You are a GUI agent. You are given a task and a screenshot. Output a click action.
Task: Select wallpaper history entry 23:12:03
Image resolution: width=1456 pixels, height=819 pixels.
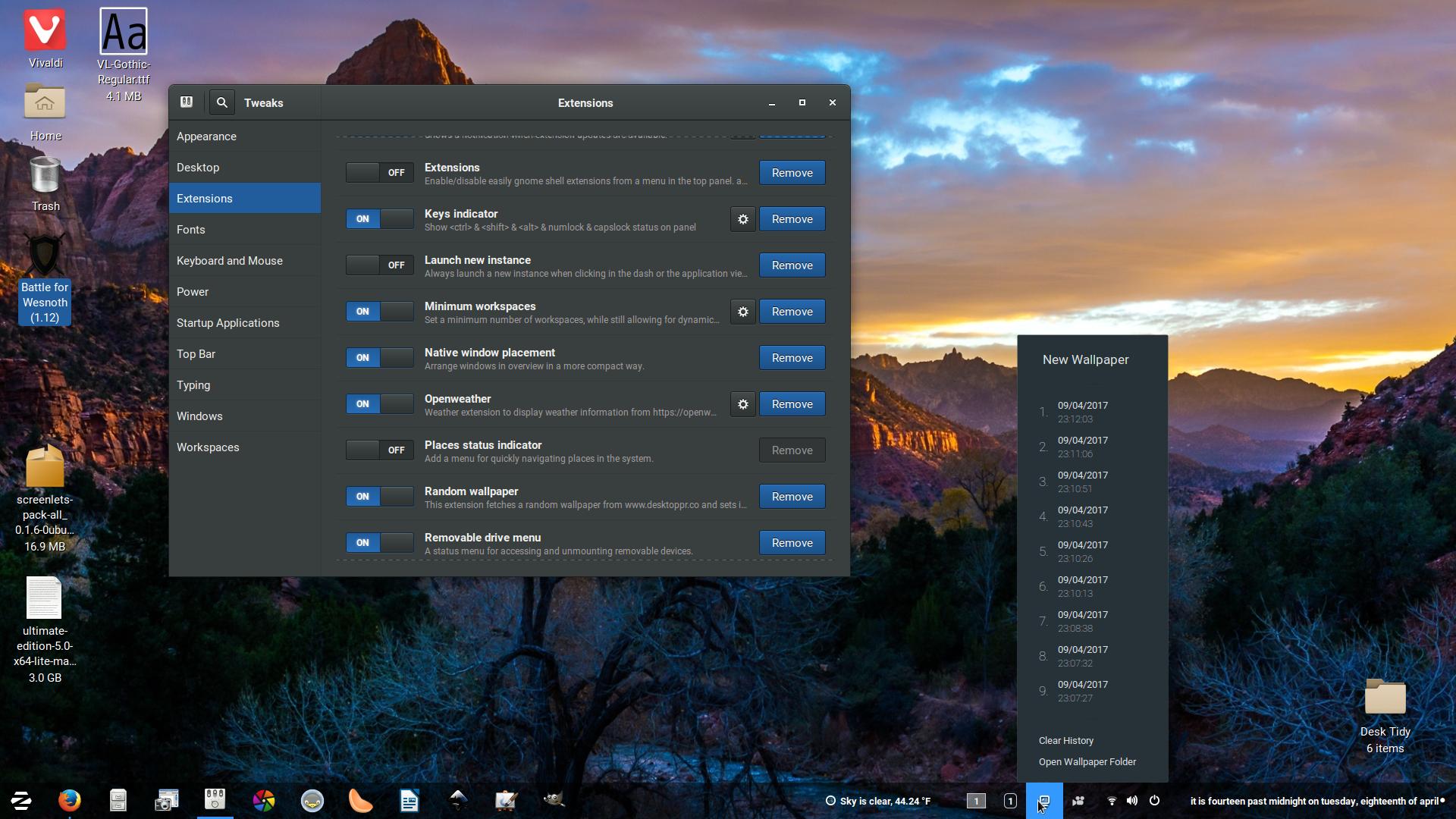1083,412
